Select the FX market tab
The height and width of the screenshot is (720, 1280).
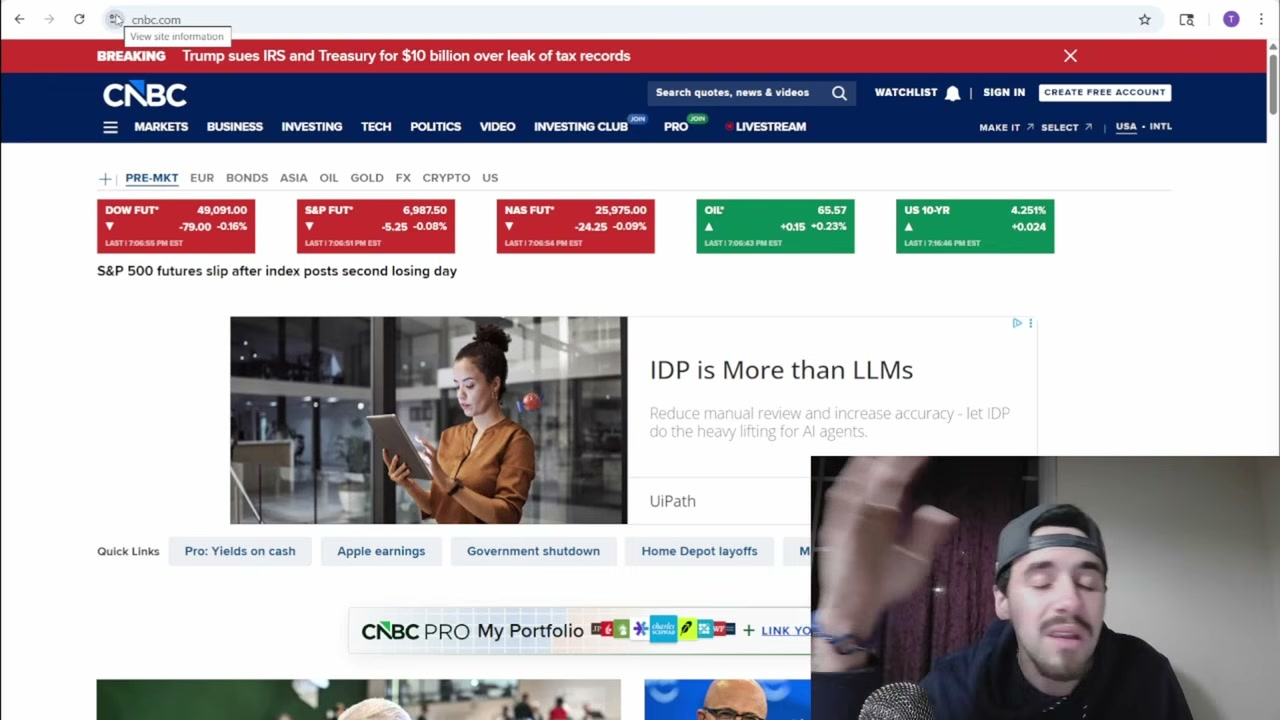[403, 178]
